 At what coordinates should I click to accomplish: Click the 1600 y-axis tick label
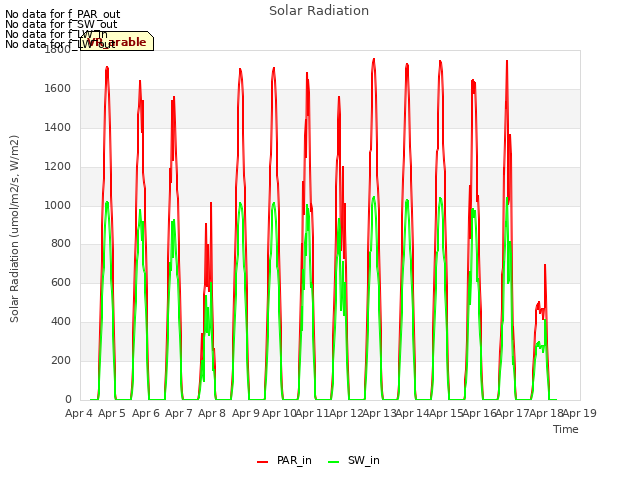pos(58,89)
